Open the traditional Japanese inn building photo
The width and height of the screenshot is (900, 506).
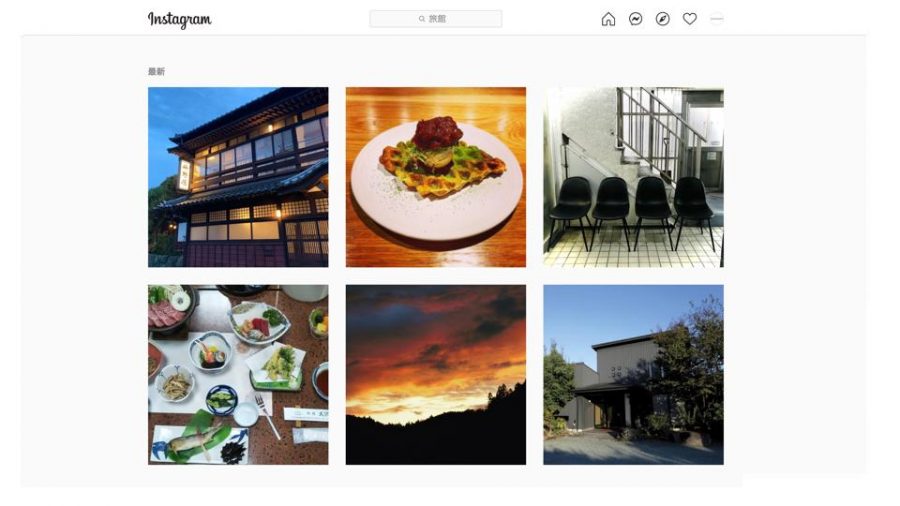tap(238, 177)
